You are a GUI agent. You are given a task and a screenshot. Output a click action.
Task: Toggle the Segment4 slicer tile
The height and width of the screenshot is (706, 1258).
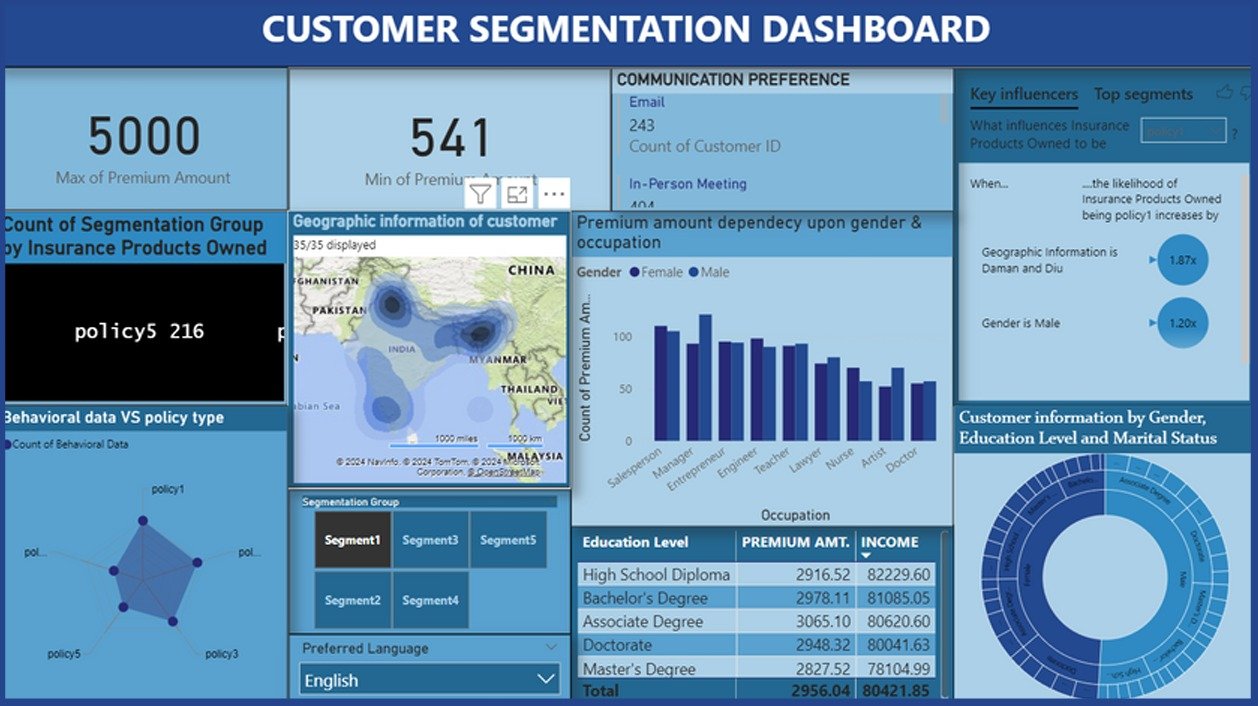coord(430,600)
